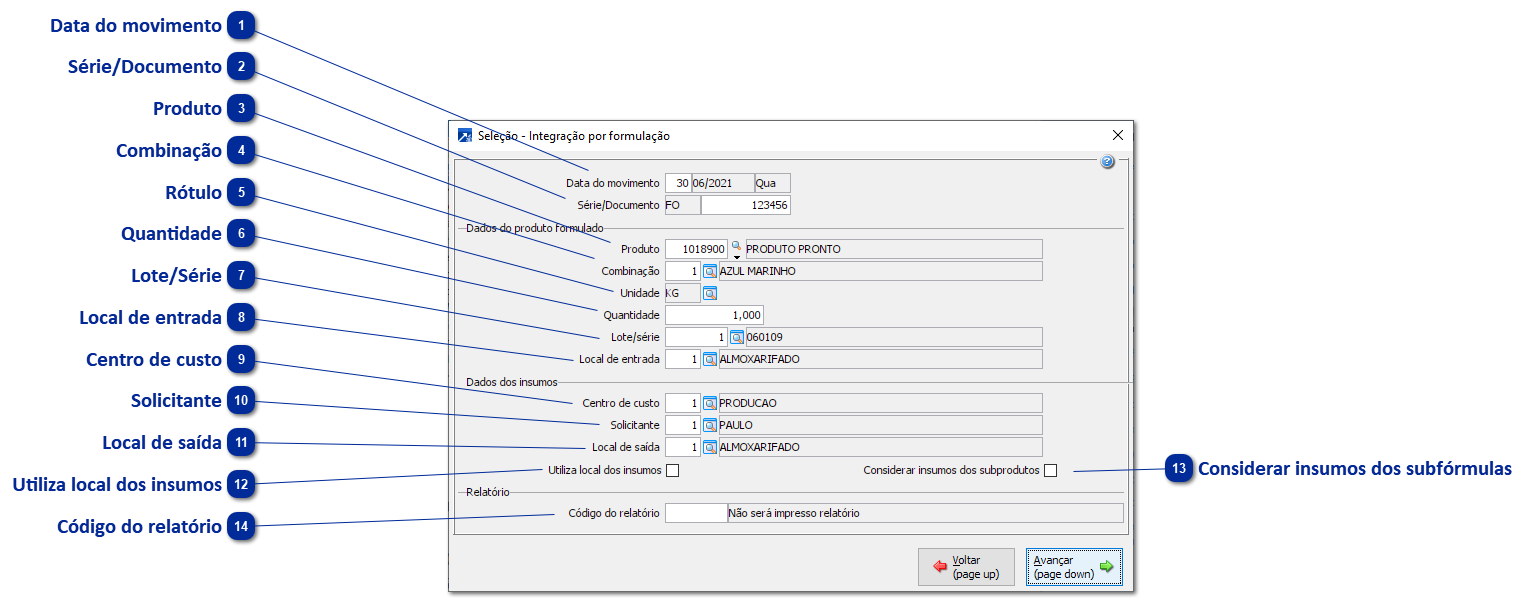1528x608 pixels.
Task: Click the Lote/série code field
Action: click(696, 337)
